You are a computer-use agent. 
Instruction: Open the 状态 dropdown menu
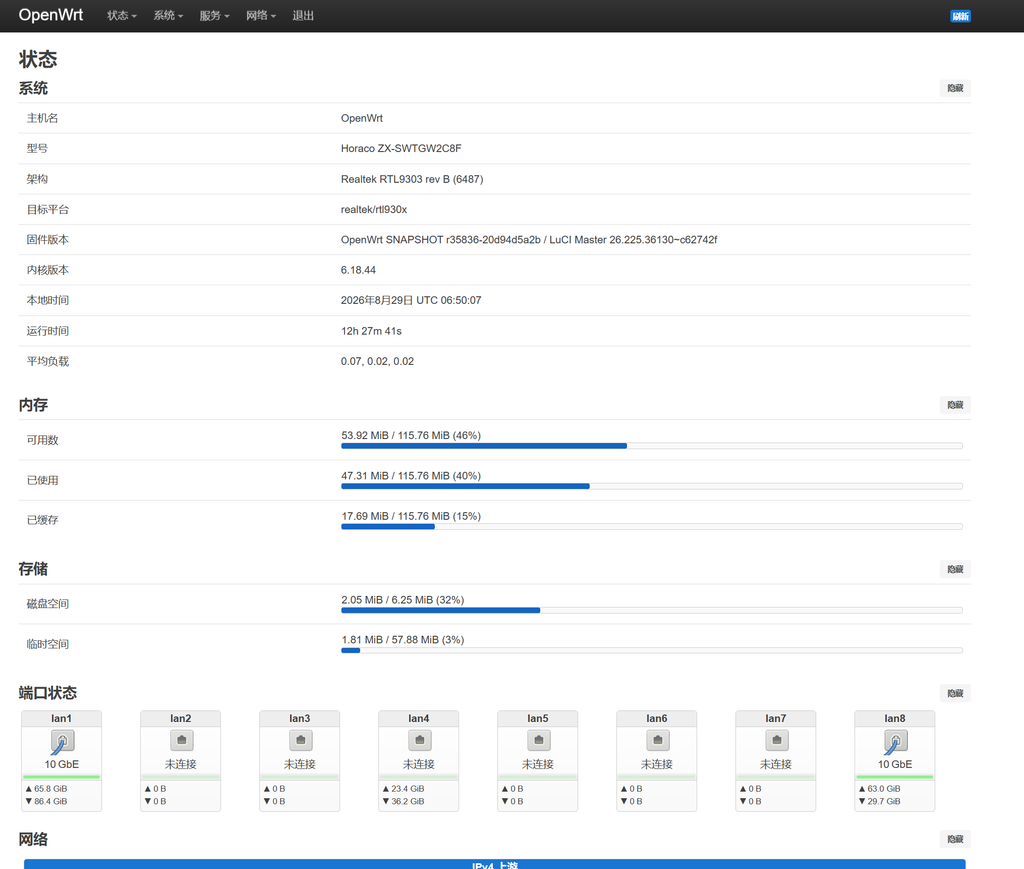pyautogui.click(x=121, y=16)
